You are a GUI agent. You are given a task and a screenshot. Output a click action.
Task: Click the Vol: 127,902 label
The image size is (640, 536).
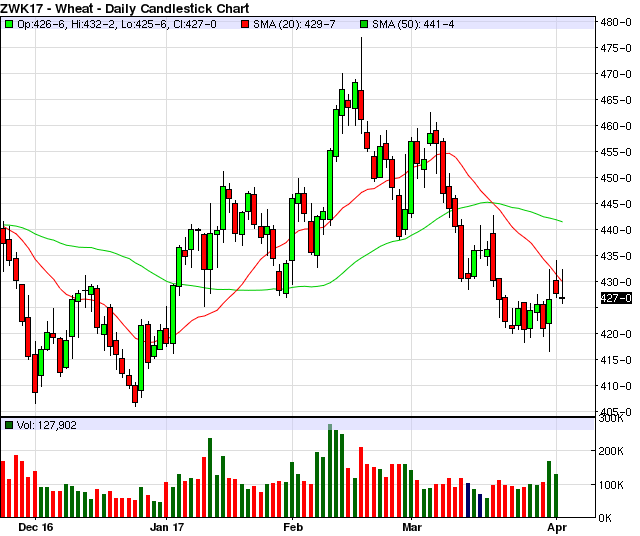pos(47,425)
